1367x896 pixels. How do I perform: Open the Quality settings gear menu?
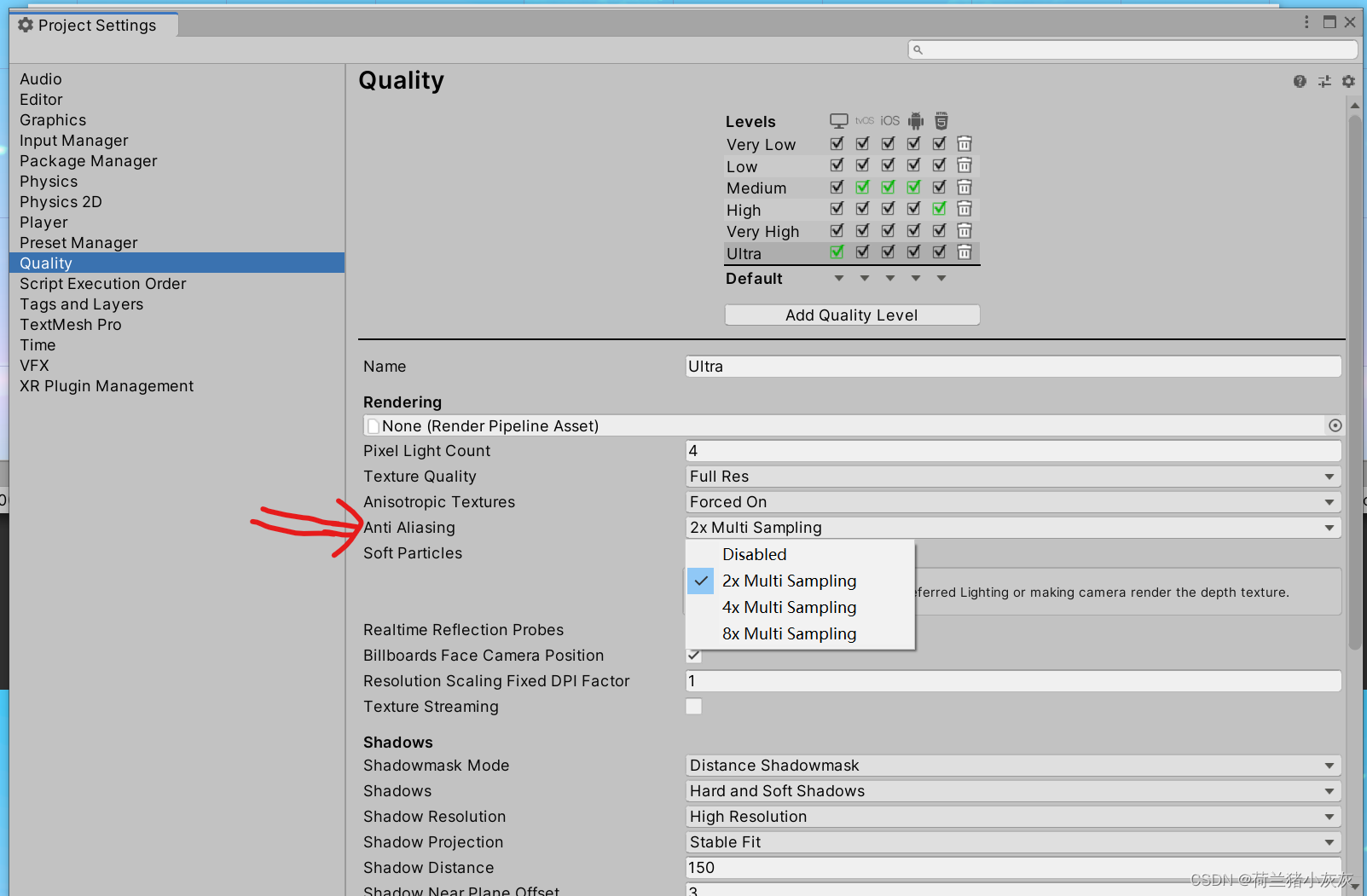tap(1348, 81)
